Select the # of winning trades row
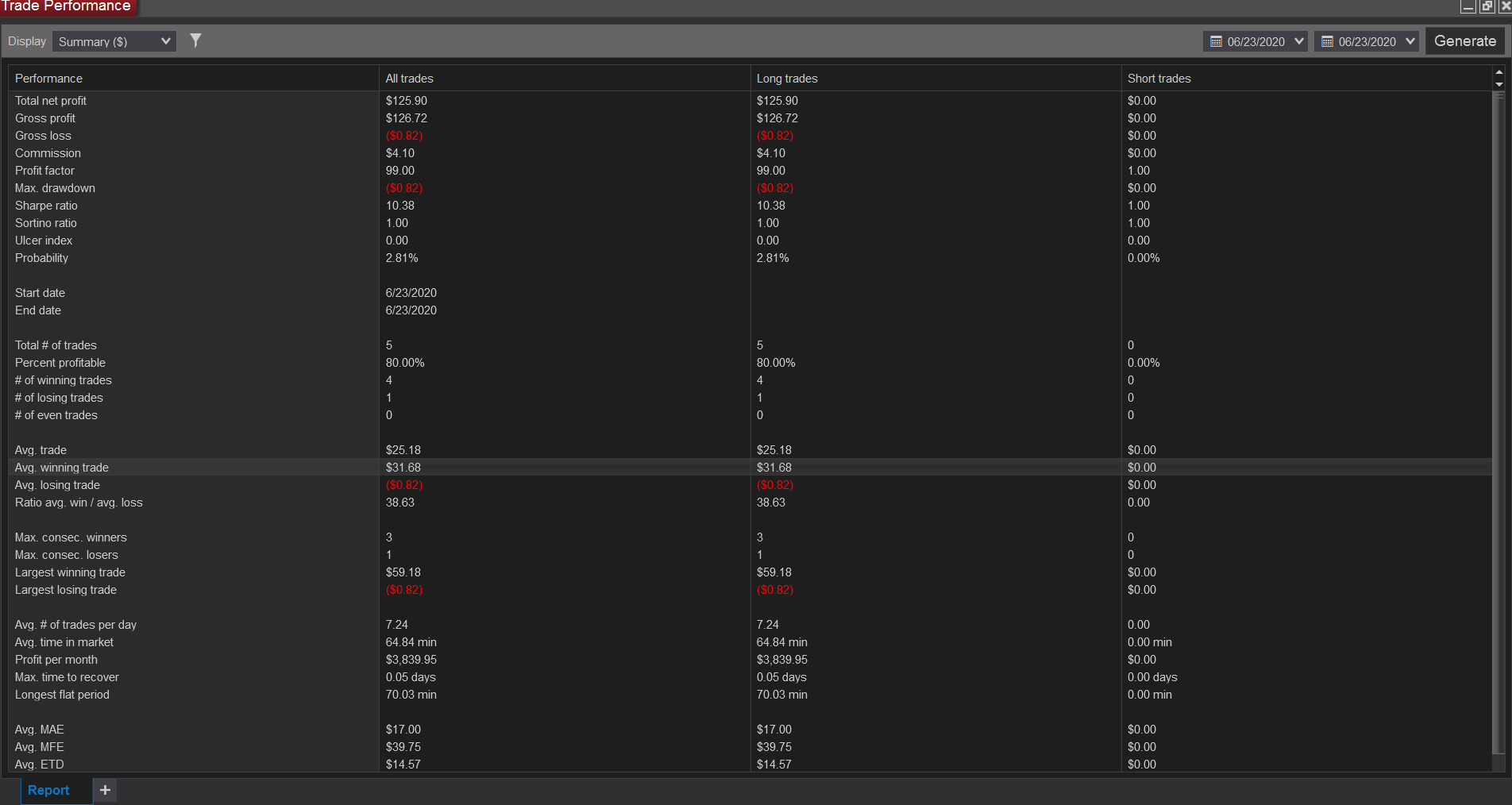 point(750,380)
